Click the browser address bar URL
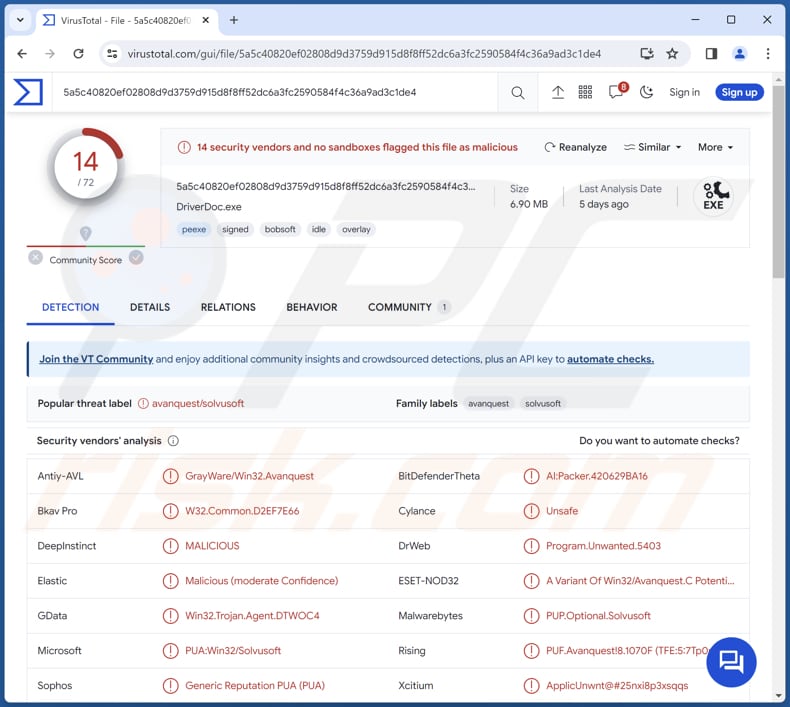This screenshot has width=790, height=707. [x=364, y=54]
